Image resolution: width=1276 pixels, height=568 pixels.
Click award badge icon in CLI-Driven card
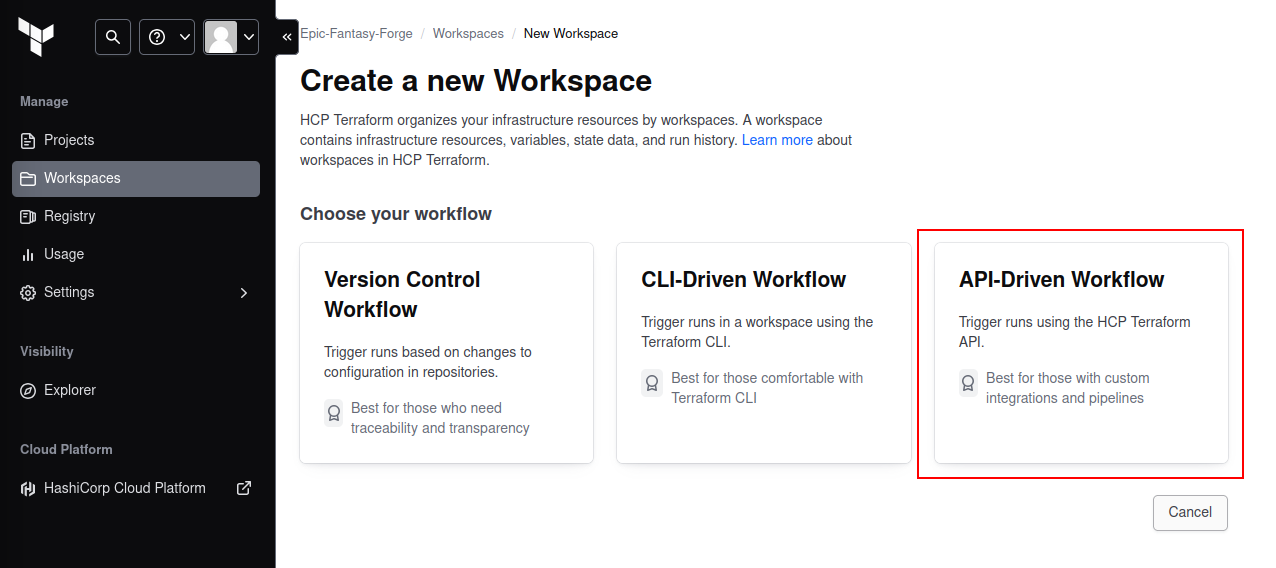coord(651,383)
